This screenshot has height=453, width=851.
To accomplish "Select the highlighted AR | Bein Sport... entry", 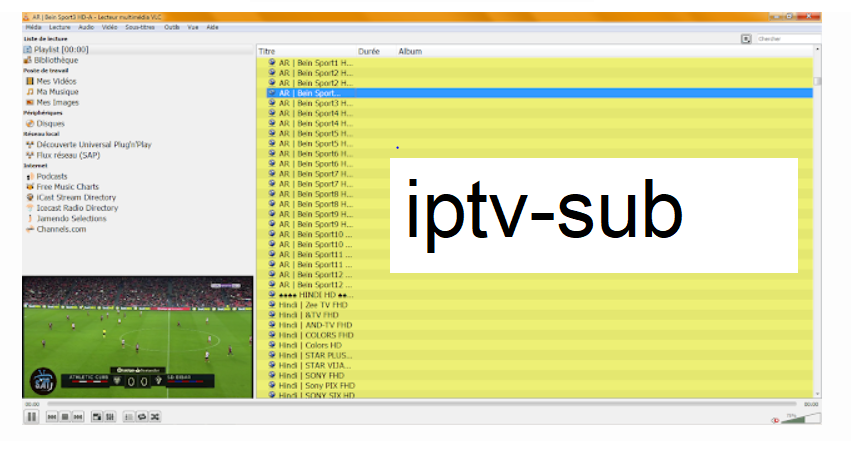I will click(540, 93).
